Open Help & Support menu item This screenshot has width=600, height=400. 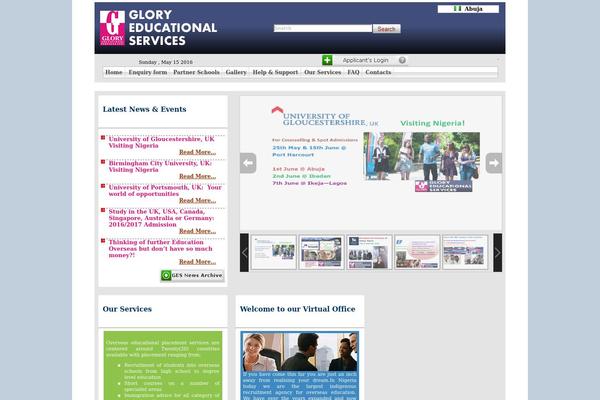click(275, 72)
